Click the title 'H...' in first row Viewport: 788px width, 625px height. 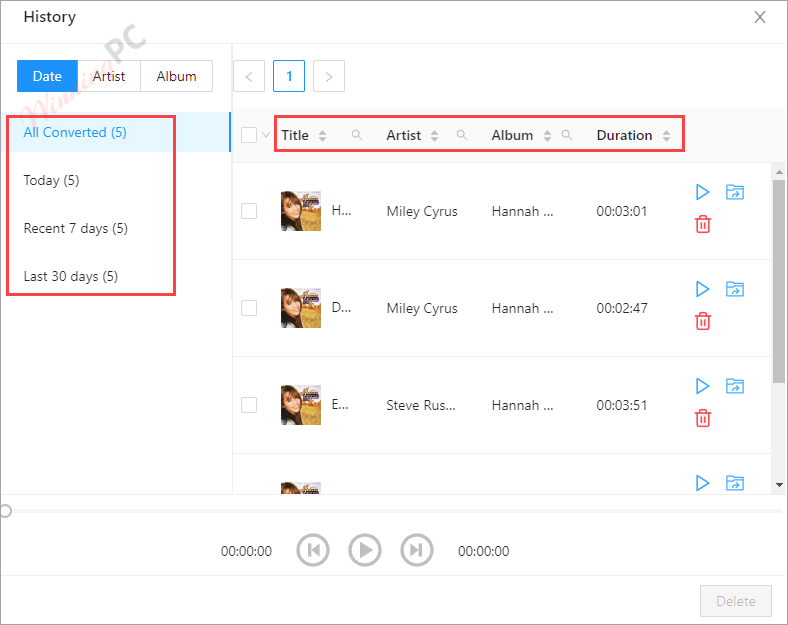tap(341, 211)
